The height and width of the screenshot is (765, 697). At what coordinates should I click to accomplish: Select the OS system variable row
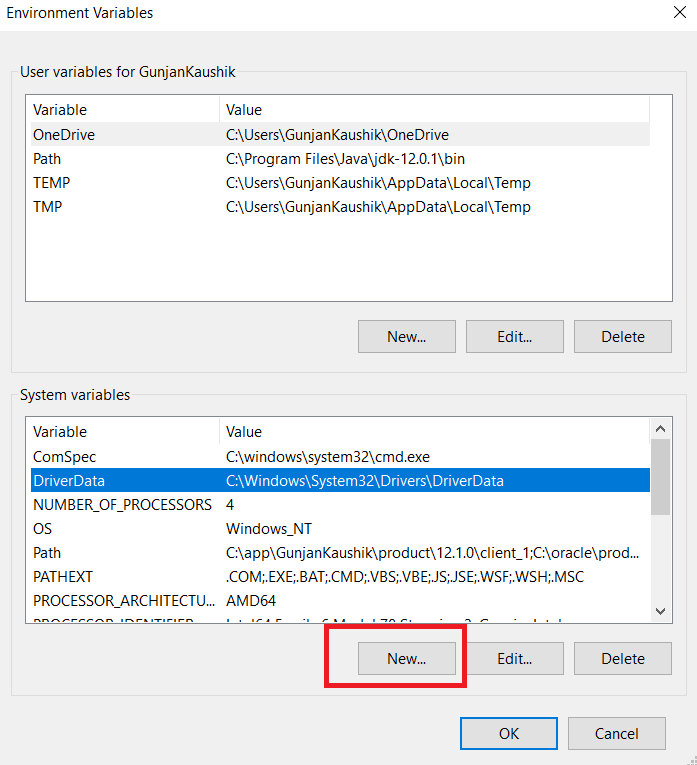click(x=42, y=528)
